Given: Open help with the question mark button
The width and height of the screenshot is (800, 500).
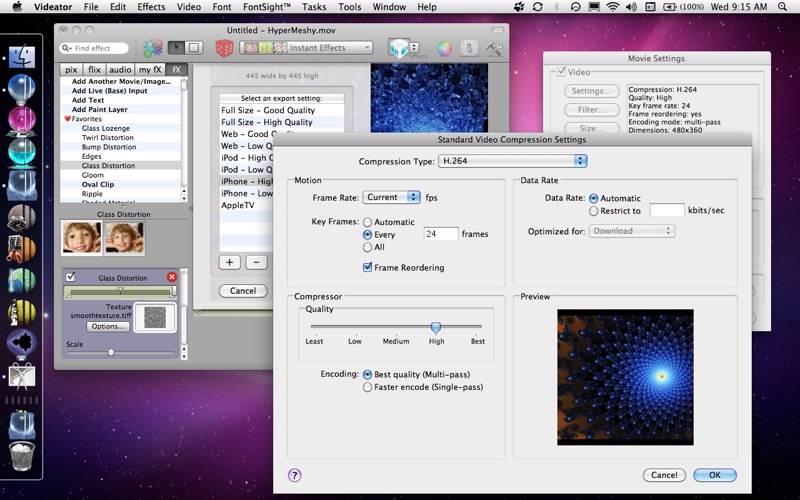Looking at the screenshot, I should tap(294, 475).
